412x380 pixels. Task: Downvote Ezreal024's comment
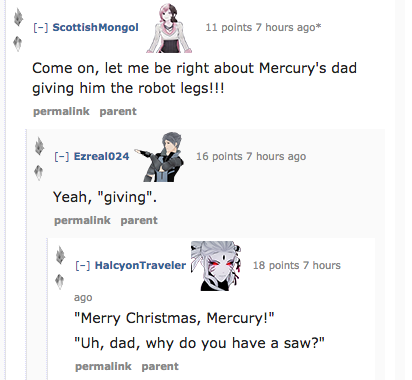pos(39,173)
